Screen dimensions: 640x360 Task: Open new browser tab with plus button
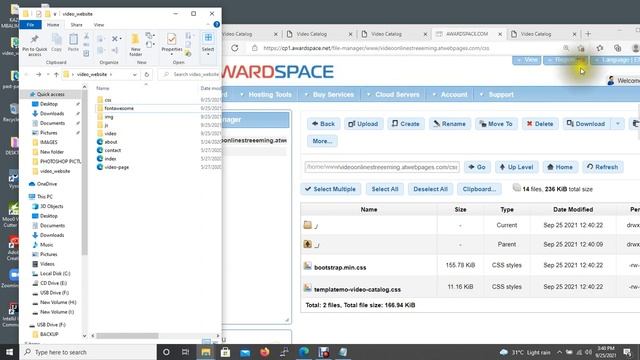(588, 34)
